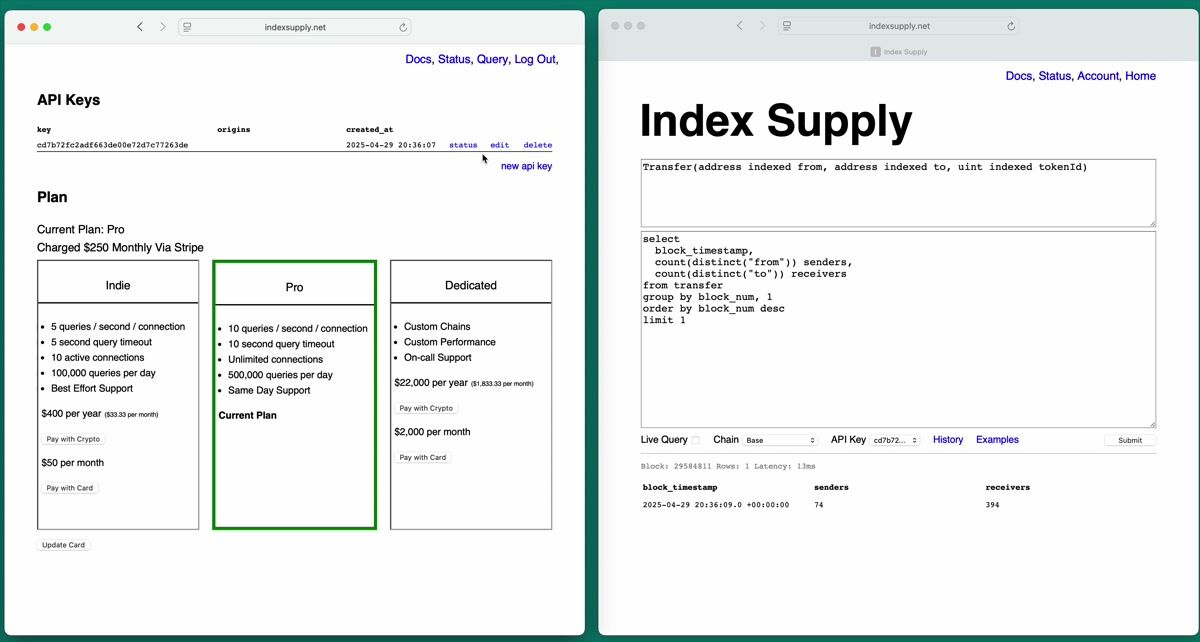This screenshot has width=1200, height=642.
Task: Open Account link in right window
Action: [1099, 76]
